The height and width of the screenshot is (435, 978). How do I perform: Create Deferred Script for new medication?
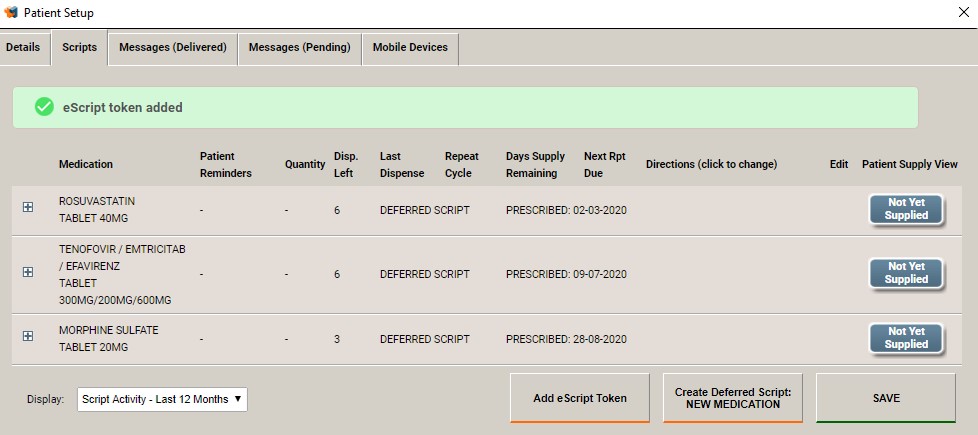tap(733, 398)
